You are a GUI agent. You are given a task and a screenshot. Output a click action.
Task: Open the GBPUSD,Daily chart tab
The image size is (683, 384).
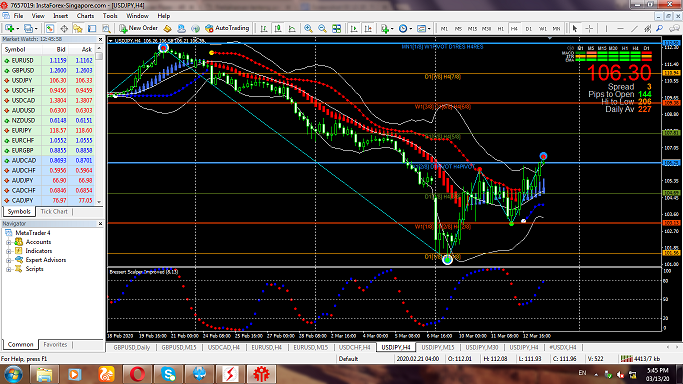pos(132,347)
